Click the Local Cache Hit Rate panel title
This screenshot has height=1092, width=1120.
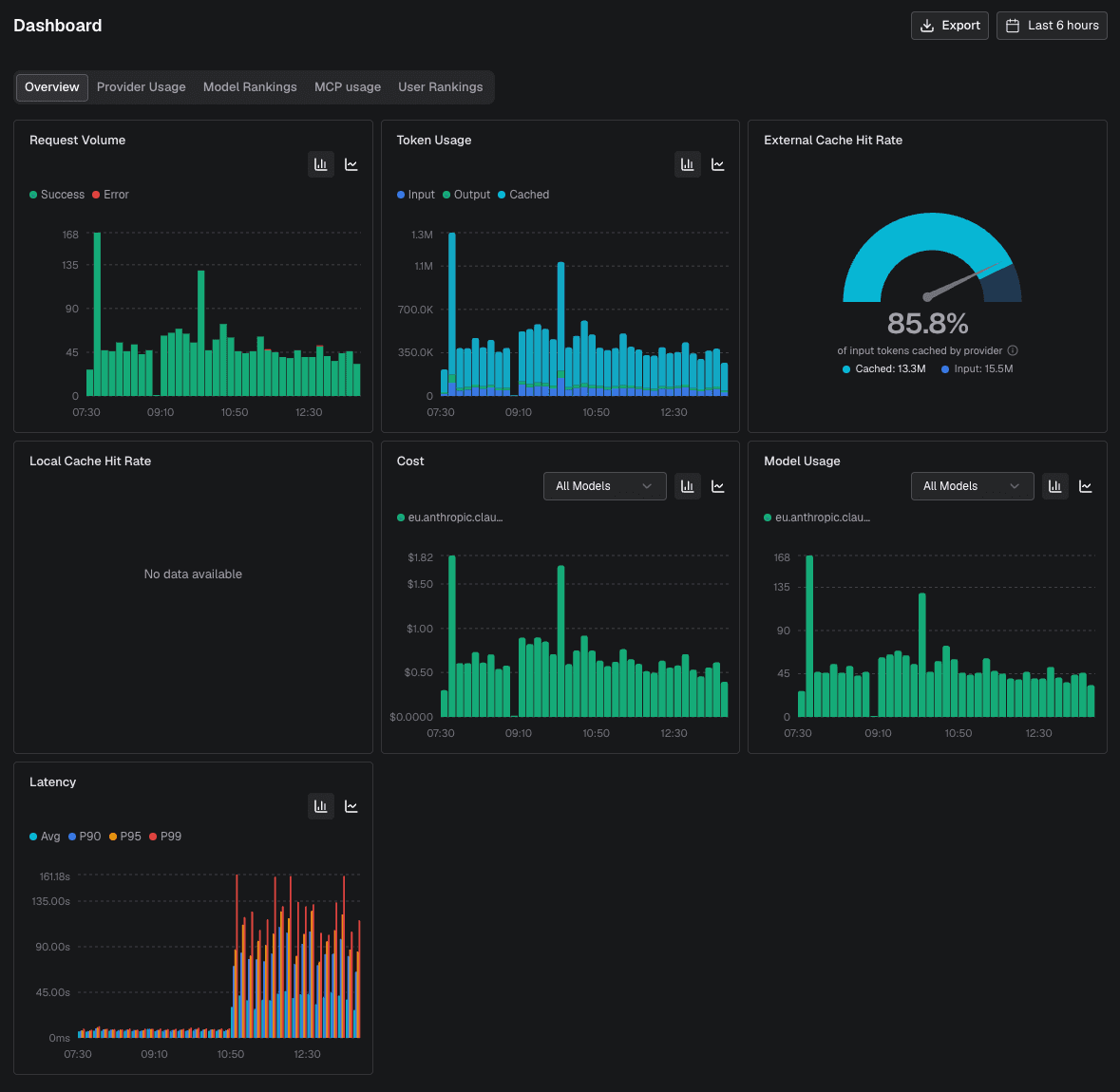tap(90, 461)
